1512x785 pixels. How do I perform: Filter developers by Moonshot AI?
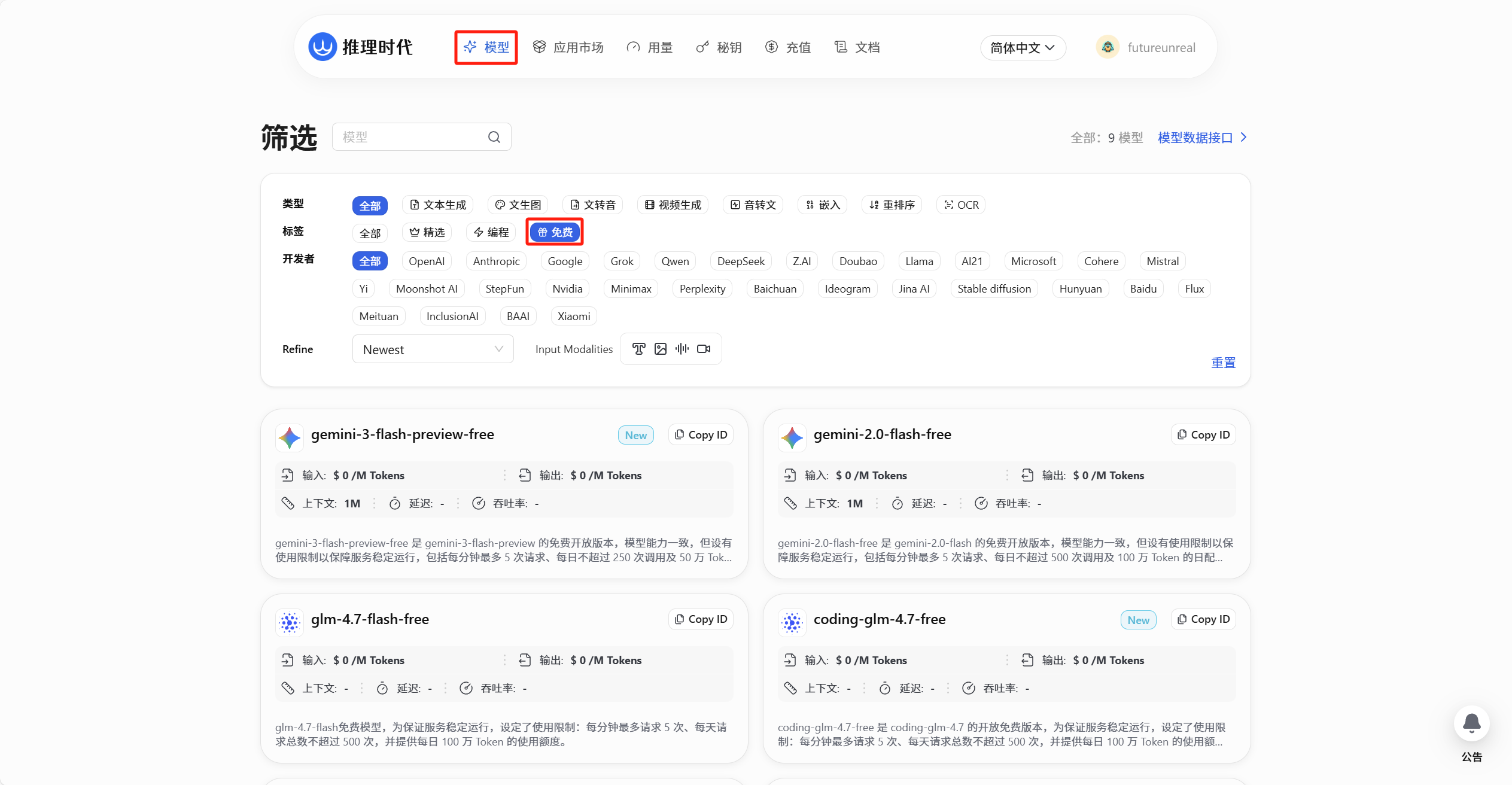pos(427,289)
